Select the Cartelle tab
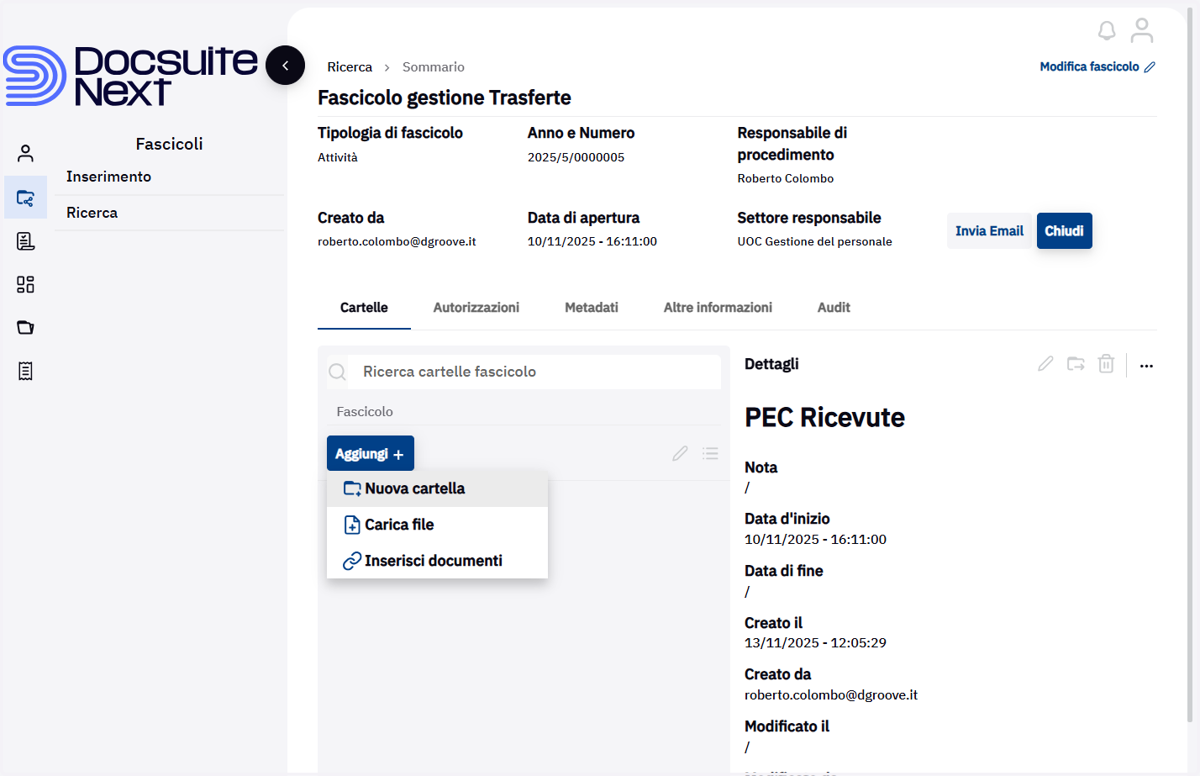This screenshot has width=1200, height=776. coord(364,307)
